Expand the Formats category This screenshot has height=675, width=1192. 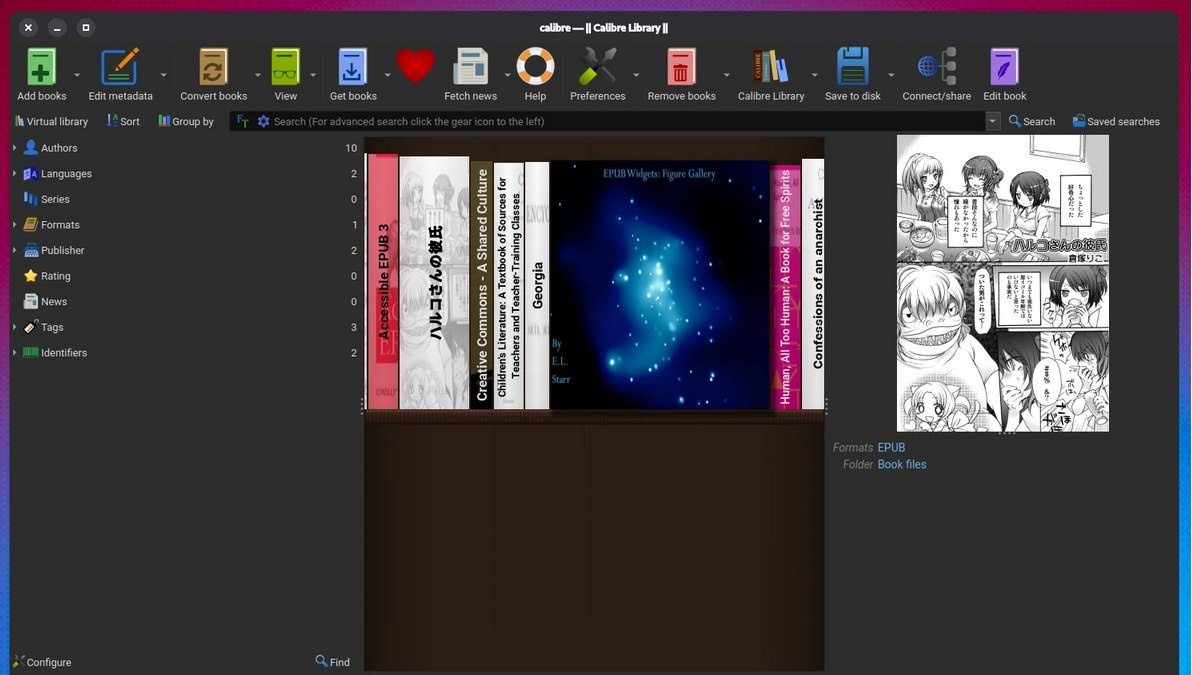14,224
